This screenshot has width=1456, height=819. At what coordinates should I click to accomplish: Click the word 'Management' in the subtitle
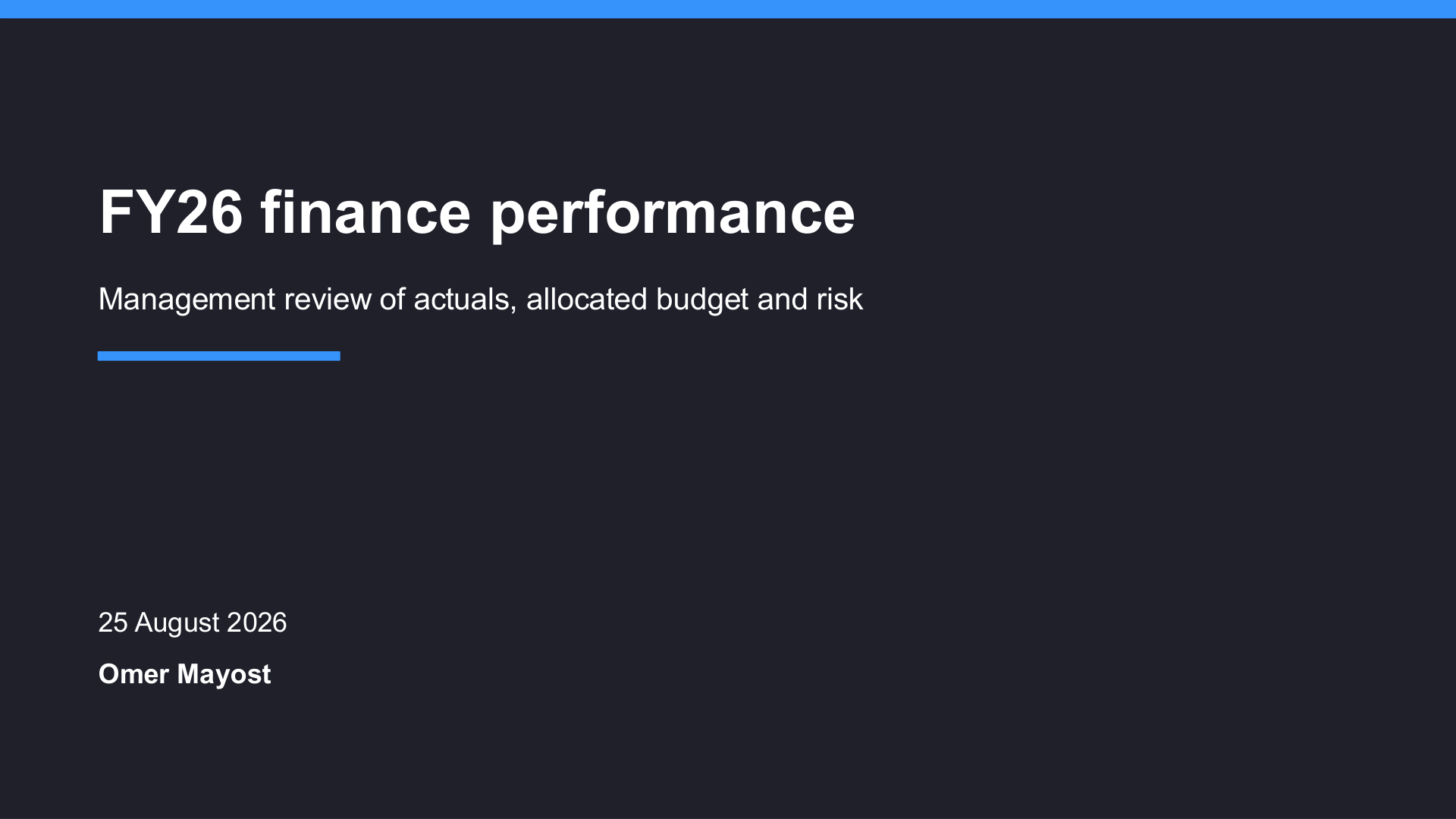(187, 300)
